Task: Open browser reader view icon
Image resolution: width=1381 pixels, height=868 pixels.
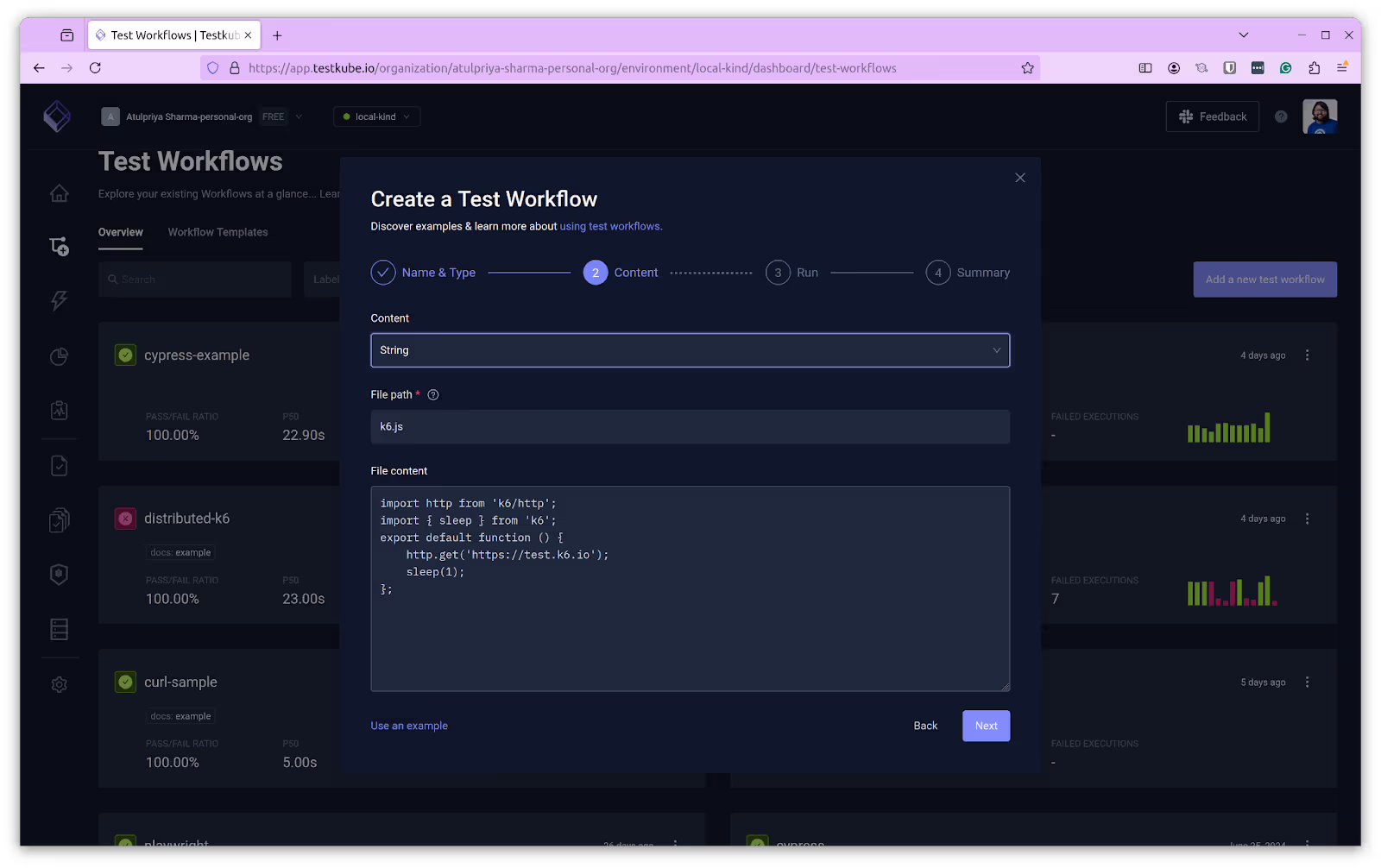Action: coord(1145,68)
